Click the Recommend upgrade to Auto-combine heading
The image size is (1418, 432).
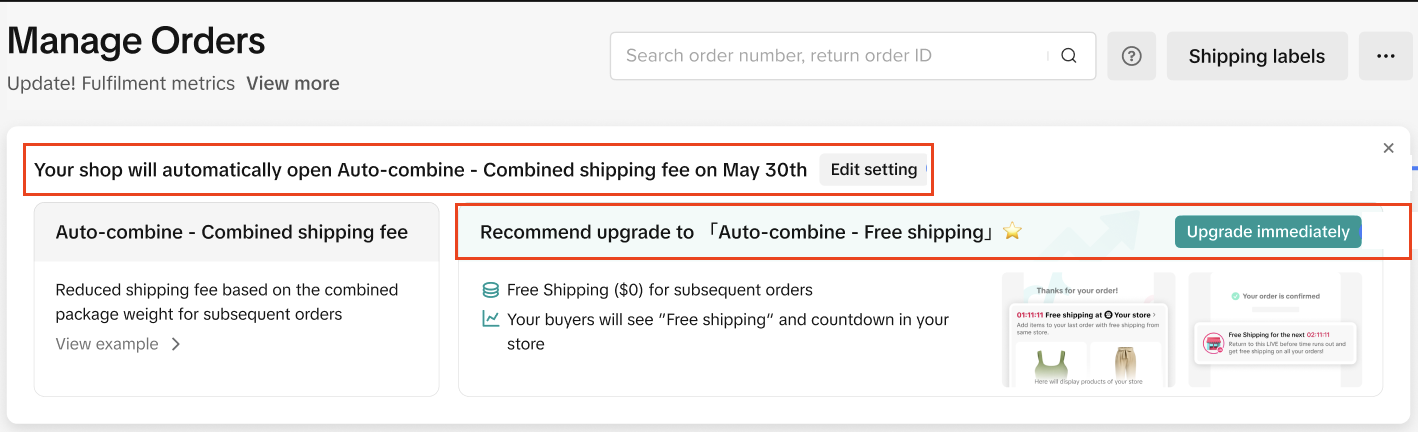pos(736,232)
